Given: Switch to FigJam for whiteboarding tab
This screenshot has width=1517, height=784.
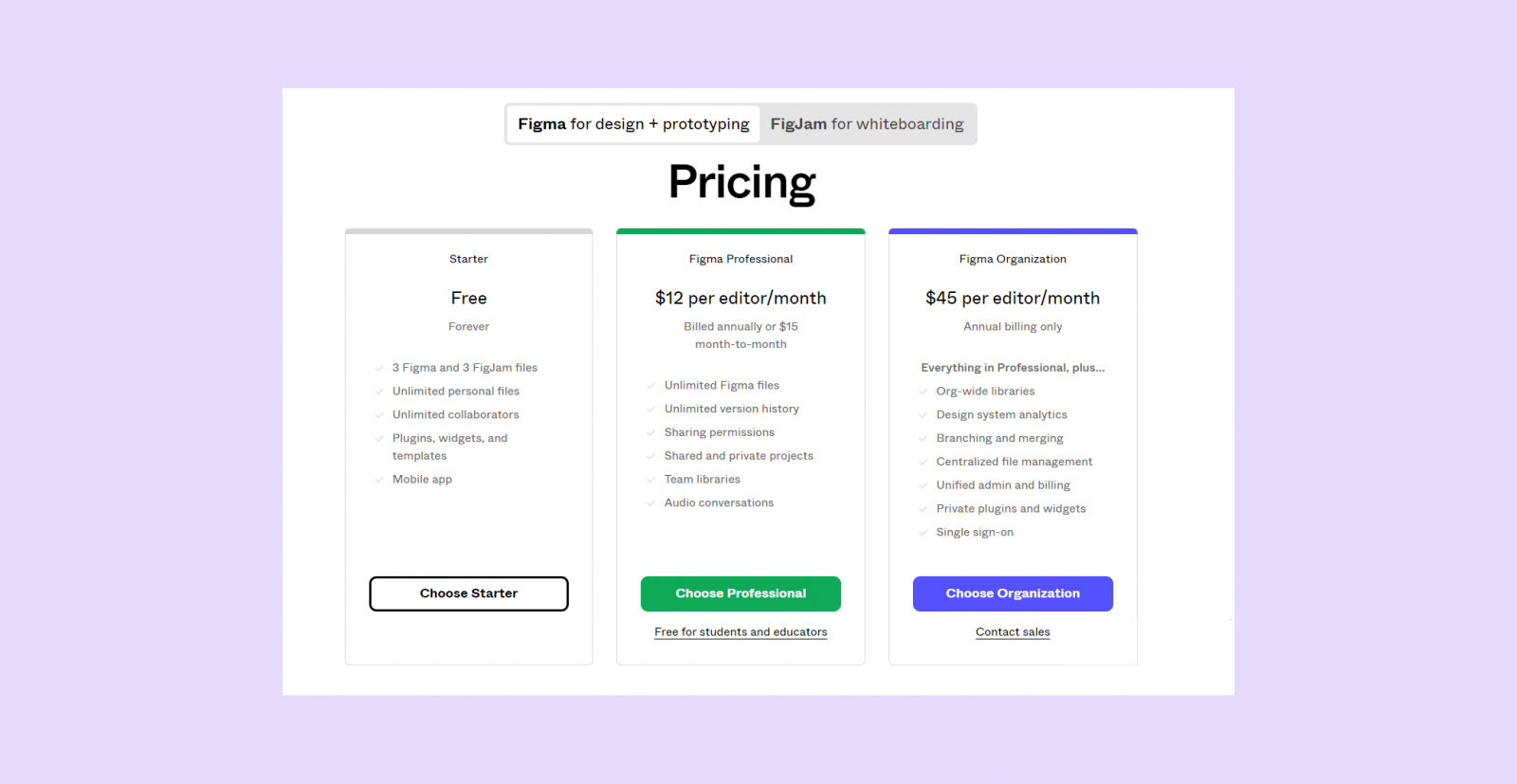Looking at the screenshot, I should point(867,124).
